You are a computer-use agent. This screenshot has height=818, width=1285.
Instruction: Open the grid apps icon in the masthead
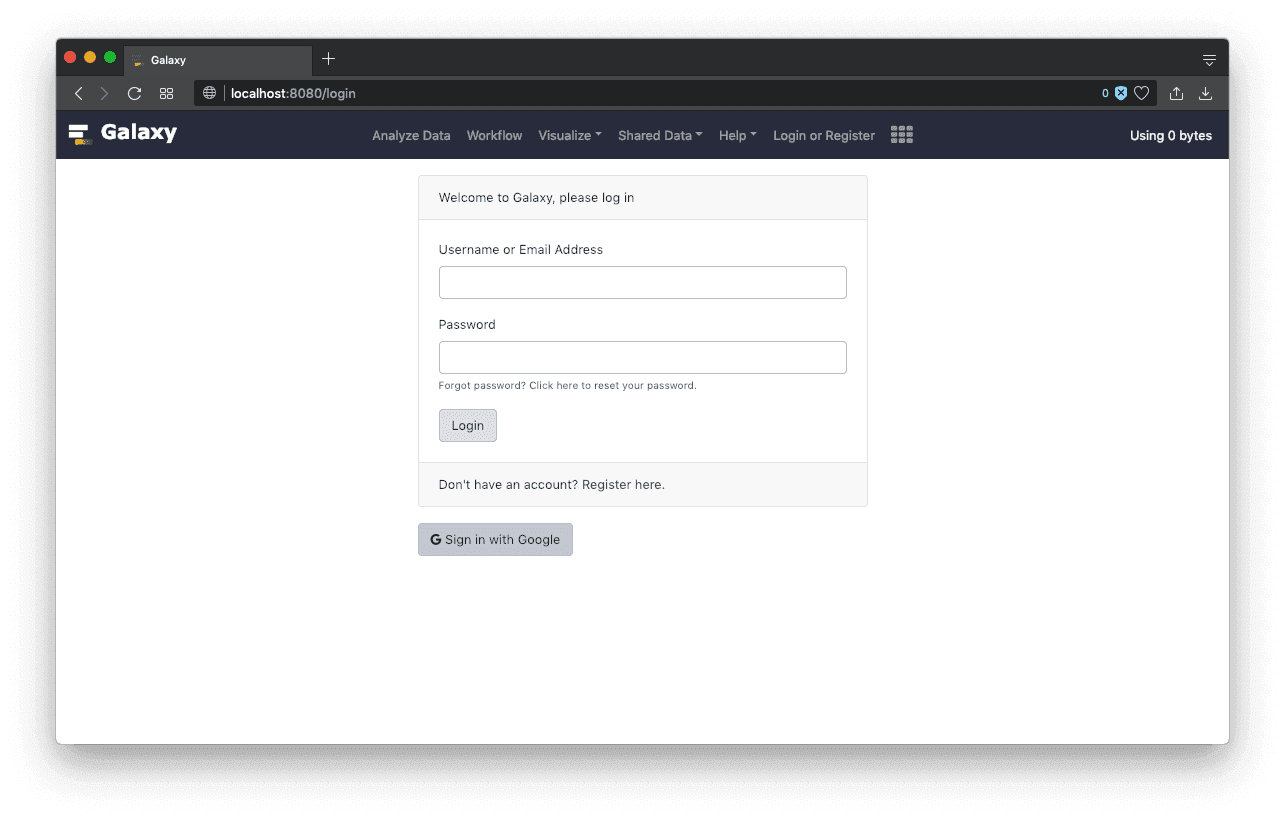[901, 135]
